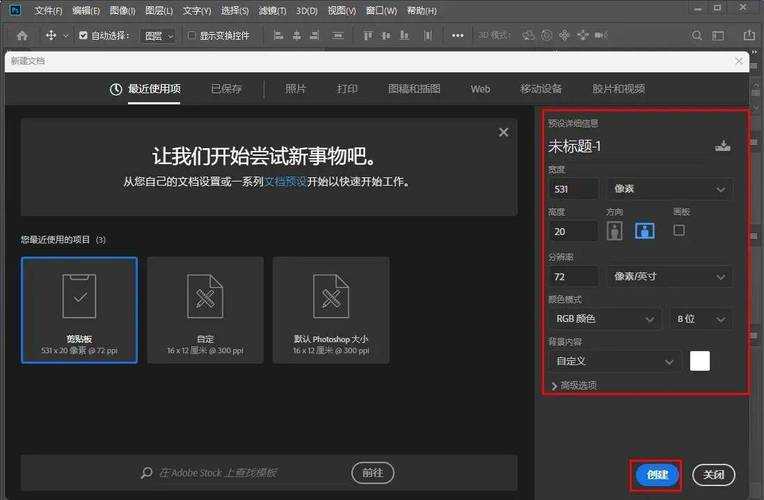
Task: Click the share/export icon
Action: (x=749, y=35)
